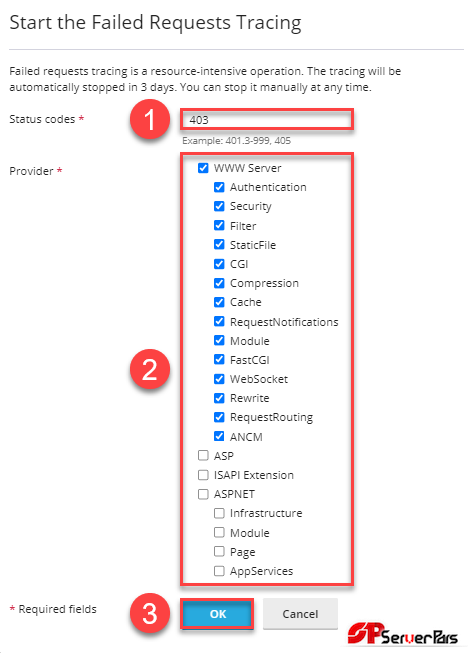The width and height of the screenshot is (473, 653).
Task: Toggle the RequestNotifications checkbox
Action: [219, 322]
